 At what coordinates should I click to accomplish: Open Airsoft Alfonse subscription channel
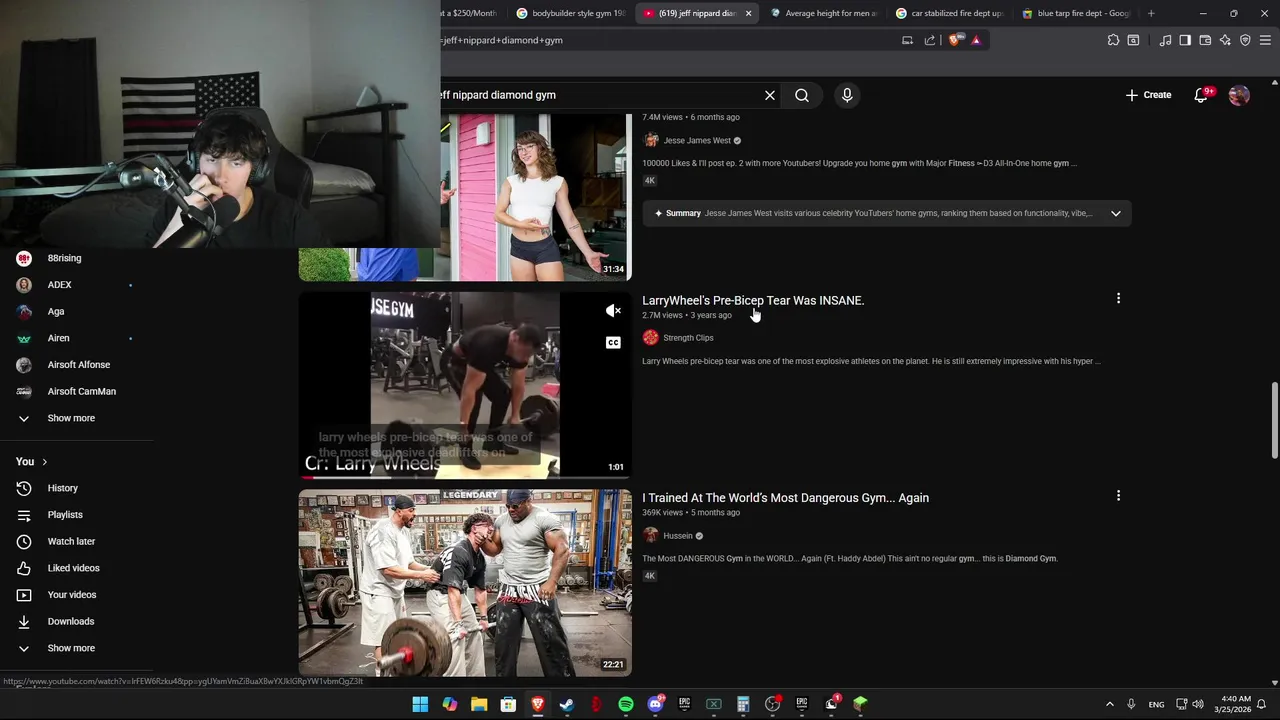(x=78, y=365)
